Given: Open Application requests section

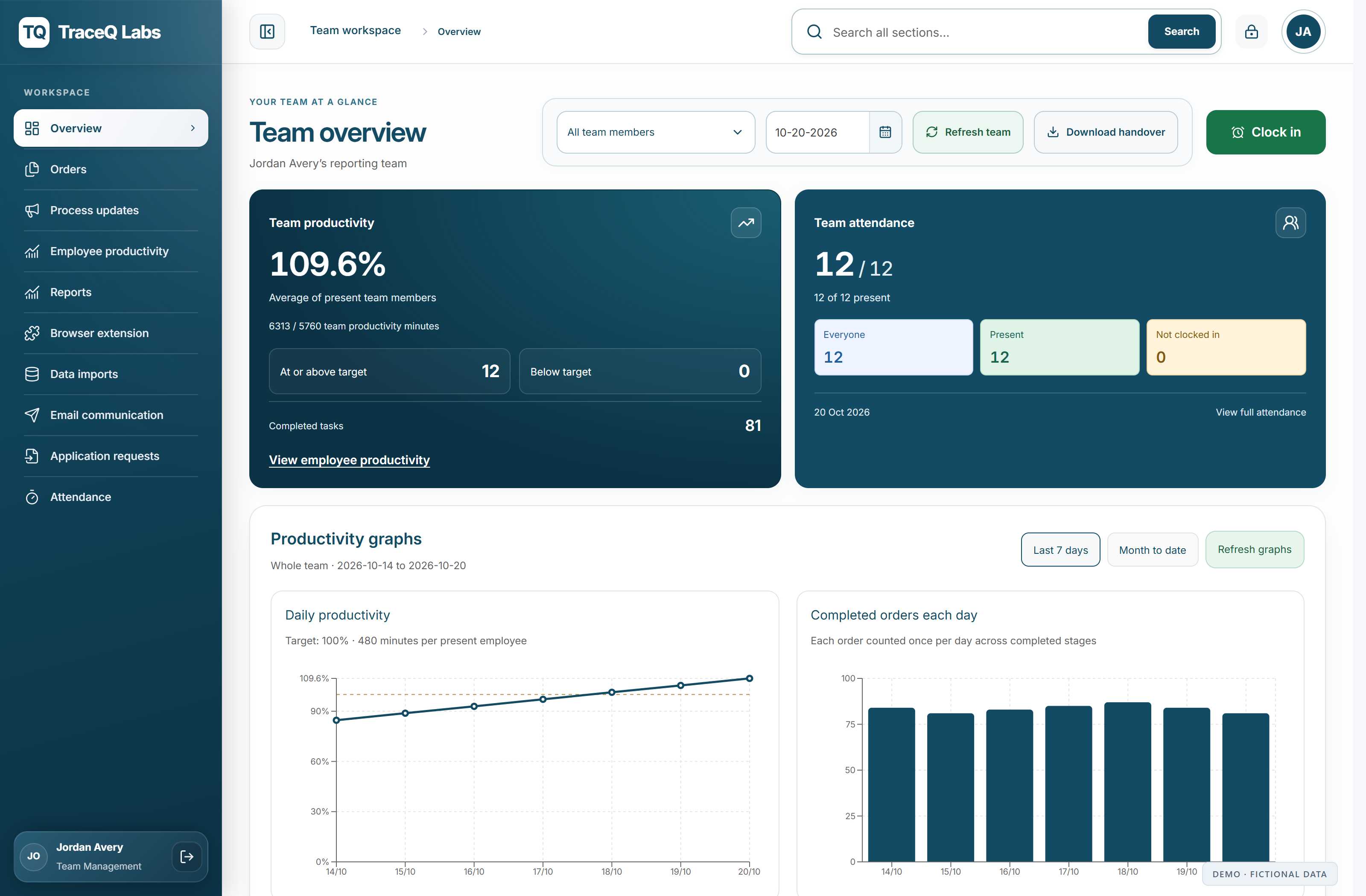Looking at the screenshot, I should tap(111, 457).
